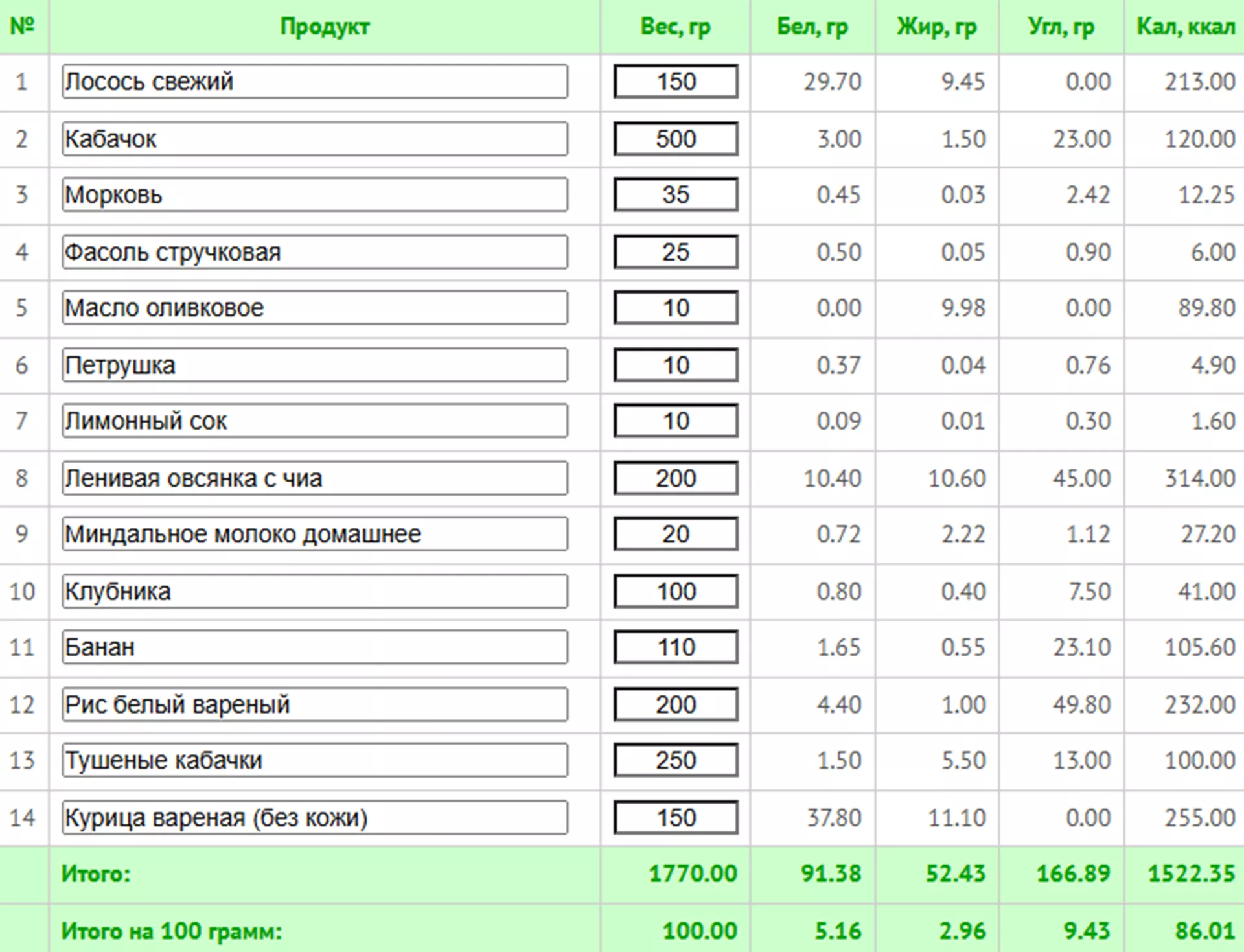1244x952 pixels.
Task: Focus the Масло оливковое product field
Action: click(315, 308)
